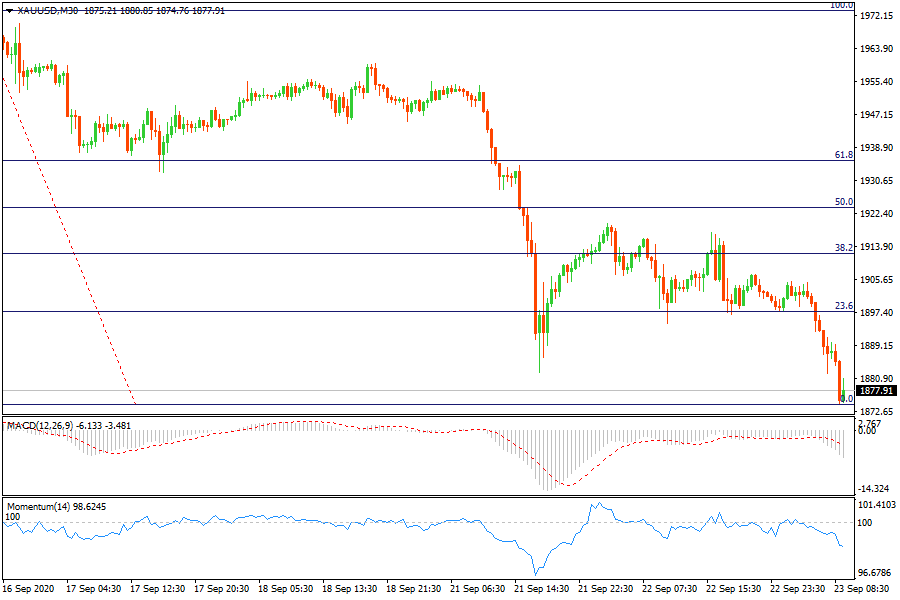This screenshot has height=600, width=900.
Task: Select the 61.8 Fibonacci level label
Action: pos(843,155)
